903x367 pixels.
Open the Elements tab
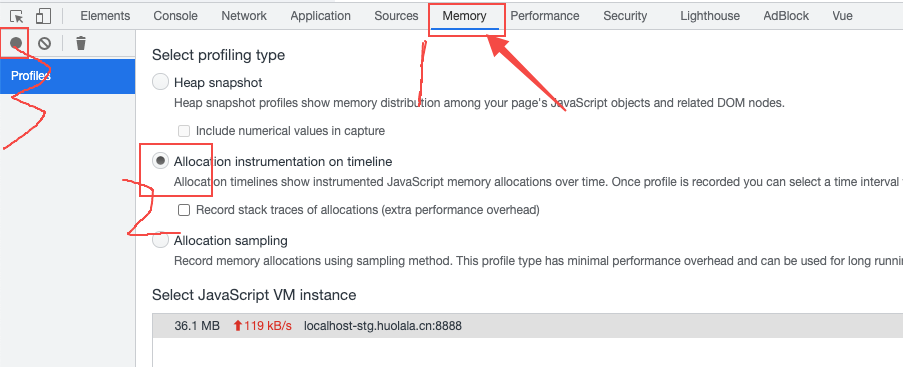105,16
